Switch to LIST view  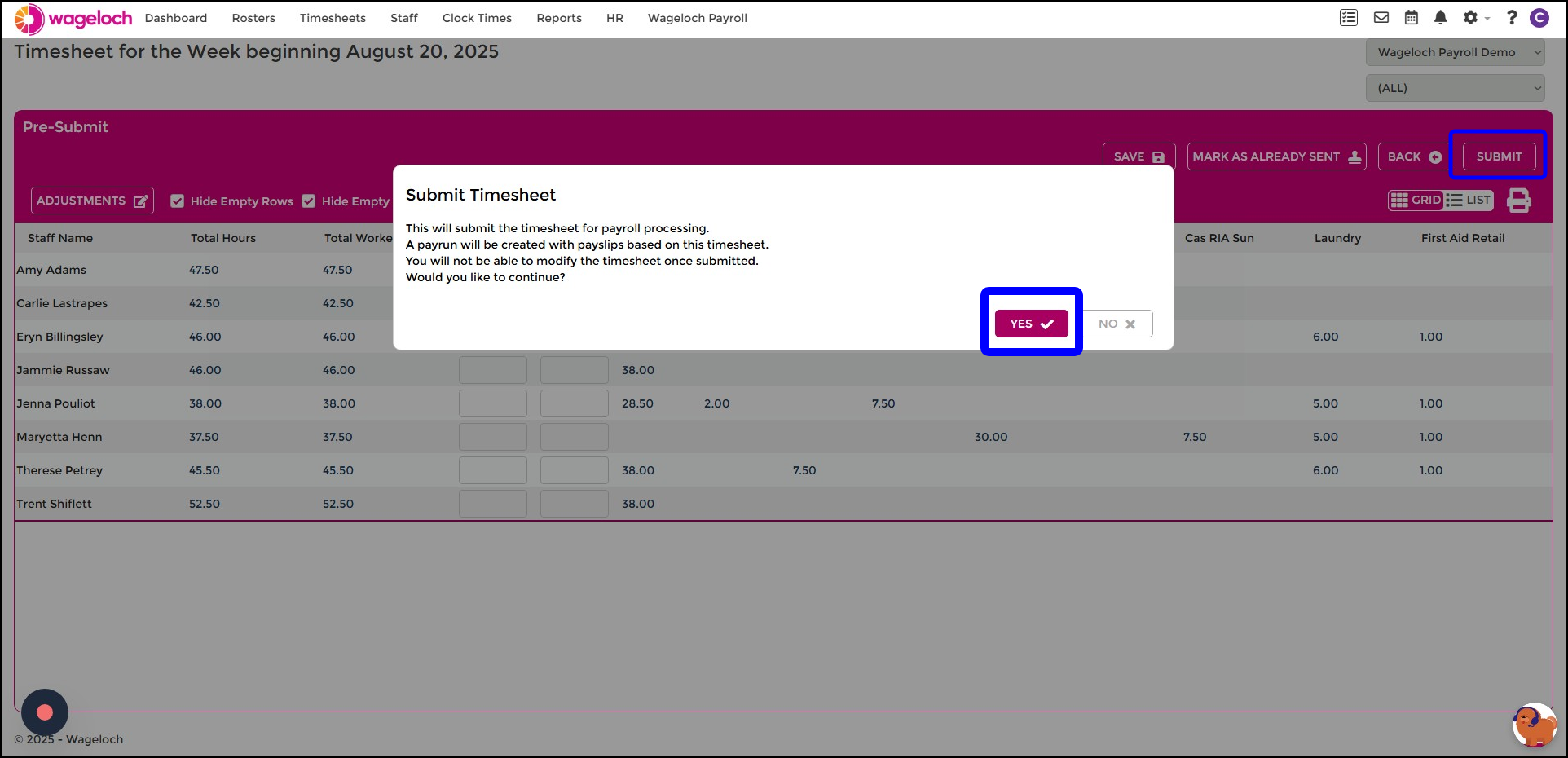tap(1469, 201)
